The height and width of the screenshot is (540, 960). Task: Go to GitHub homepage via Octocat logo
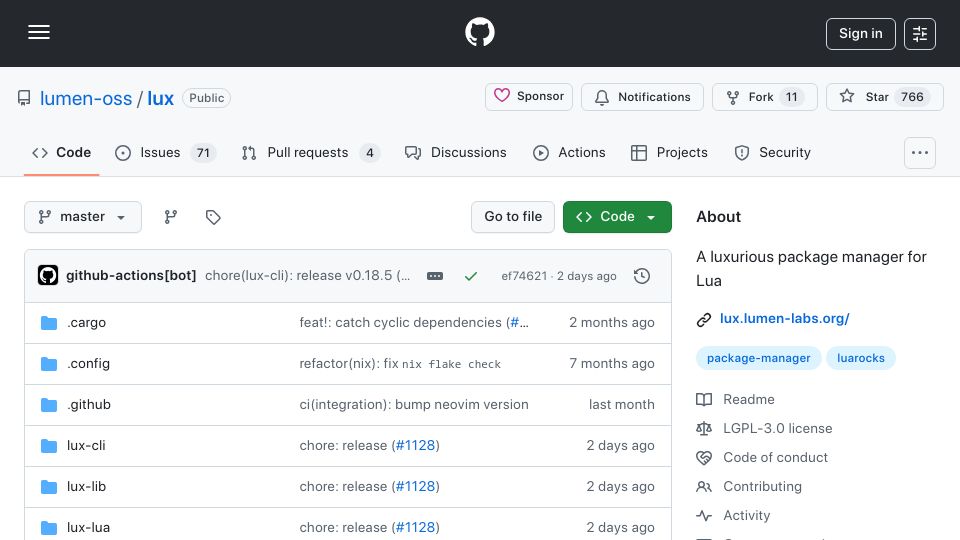click(x=479, y=32)
